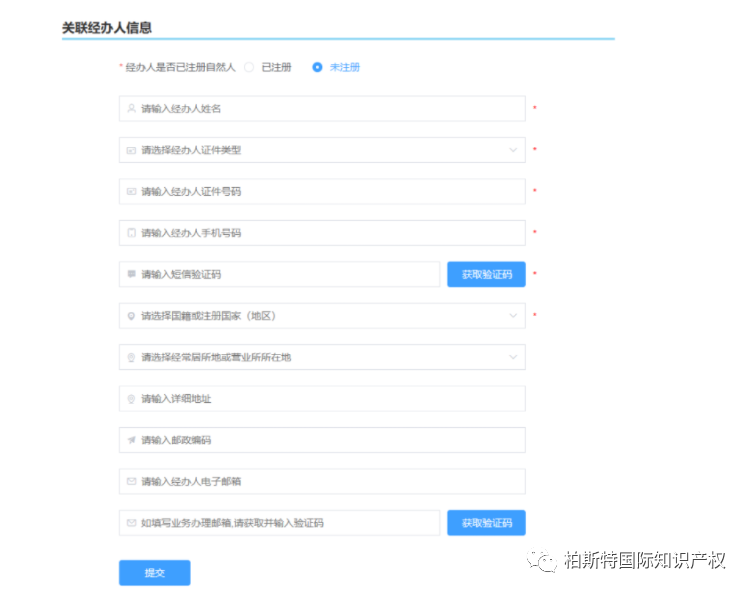
Task: Focus the 请输入详细地址 input field
Action: tap(322, 398)
